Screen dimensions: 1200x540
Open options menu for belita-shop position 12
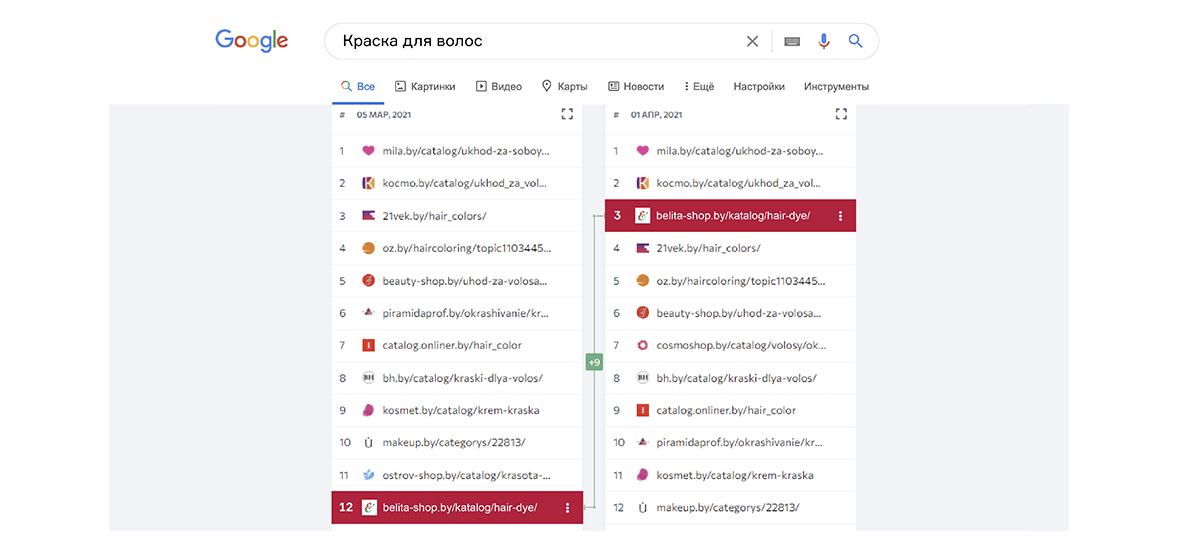pos(567,508)
